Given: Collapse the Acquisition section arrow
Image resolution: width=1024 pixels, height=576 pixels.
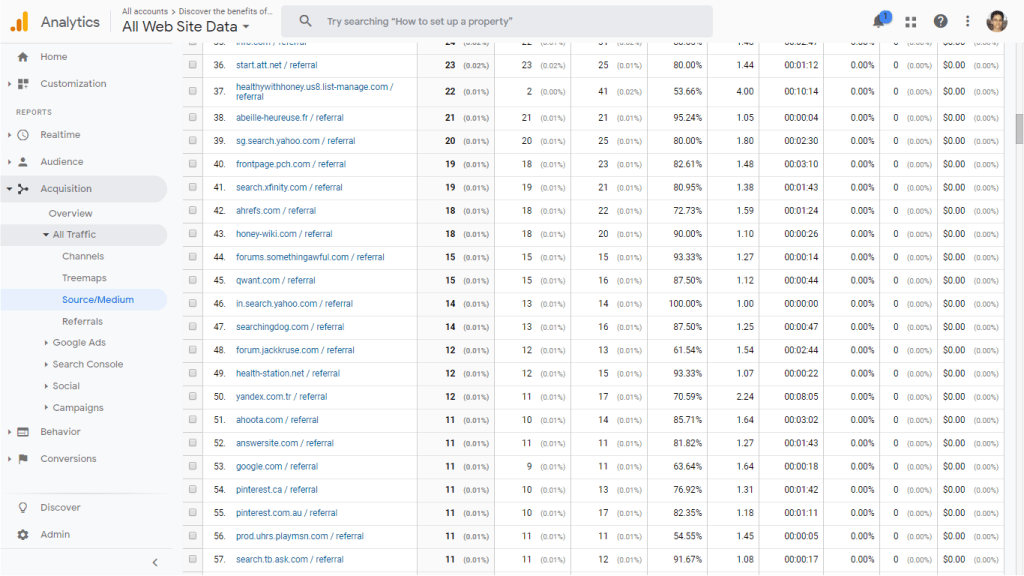Looking at the screenshot, I should 9,189.
